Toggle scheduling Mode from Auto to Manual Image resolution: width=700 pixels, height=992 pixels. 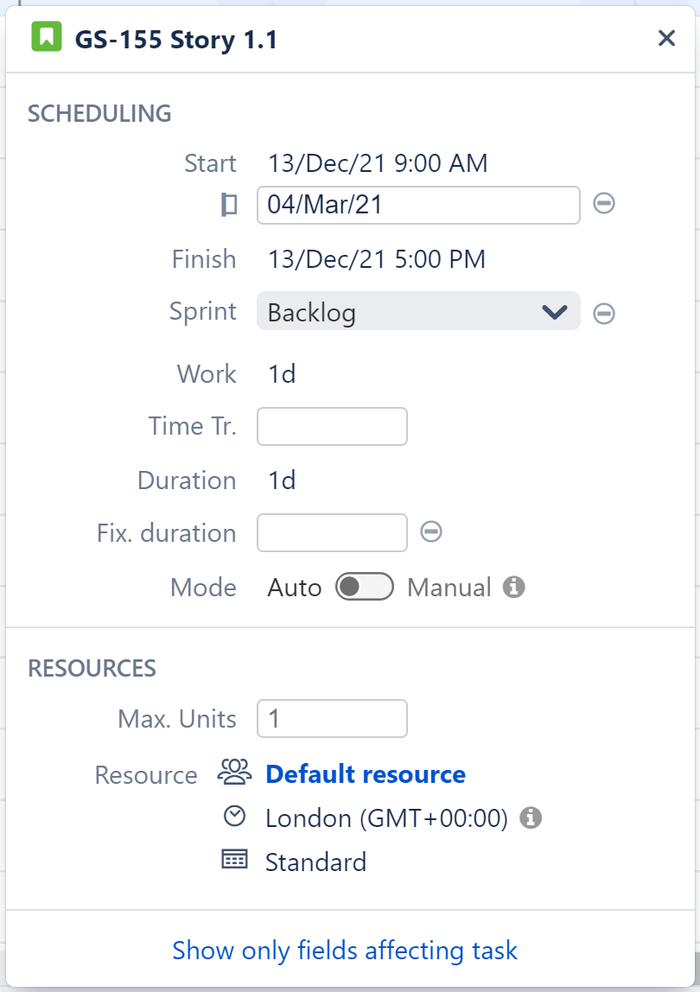coord(364,587)
